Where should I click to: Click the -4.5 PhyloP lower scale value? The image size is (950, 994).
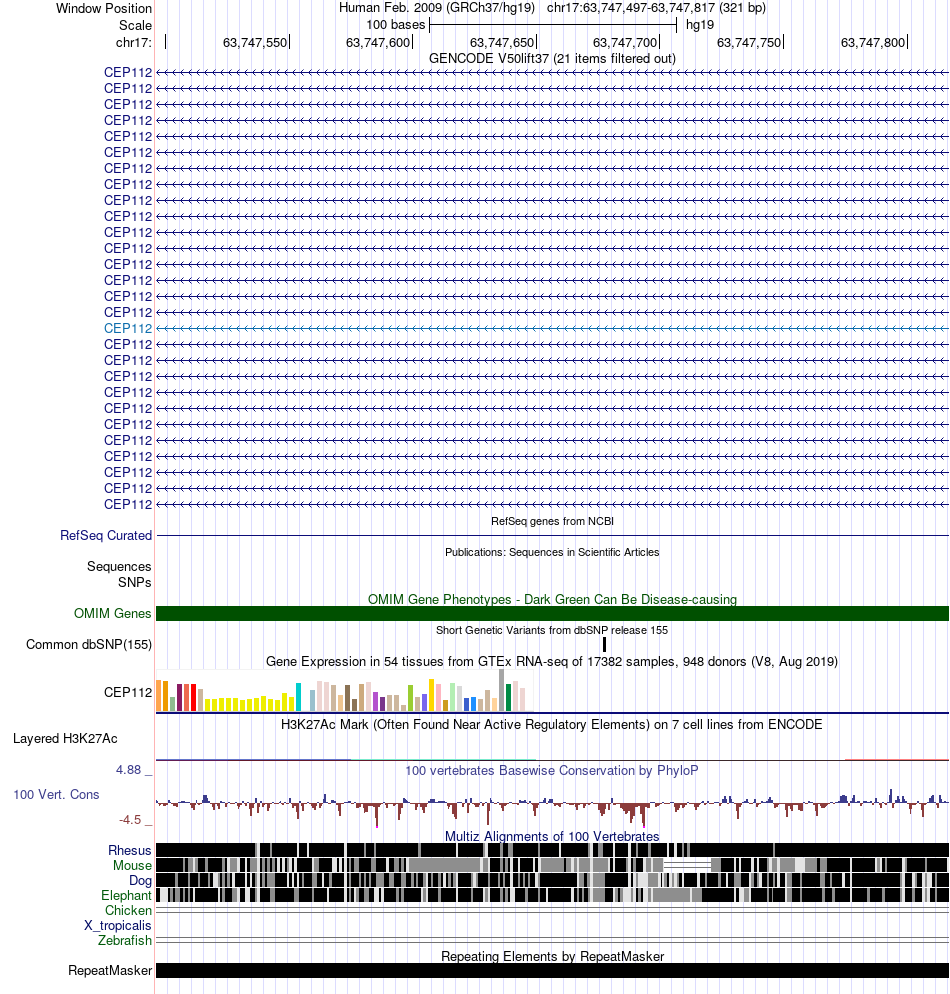(x=131, y=820)
